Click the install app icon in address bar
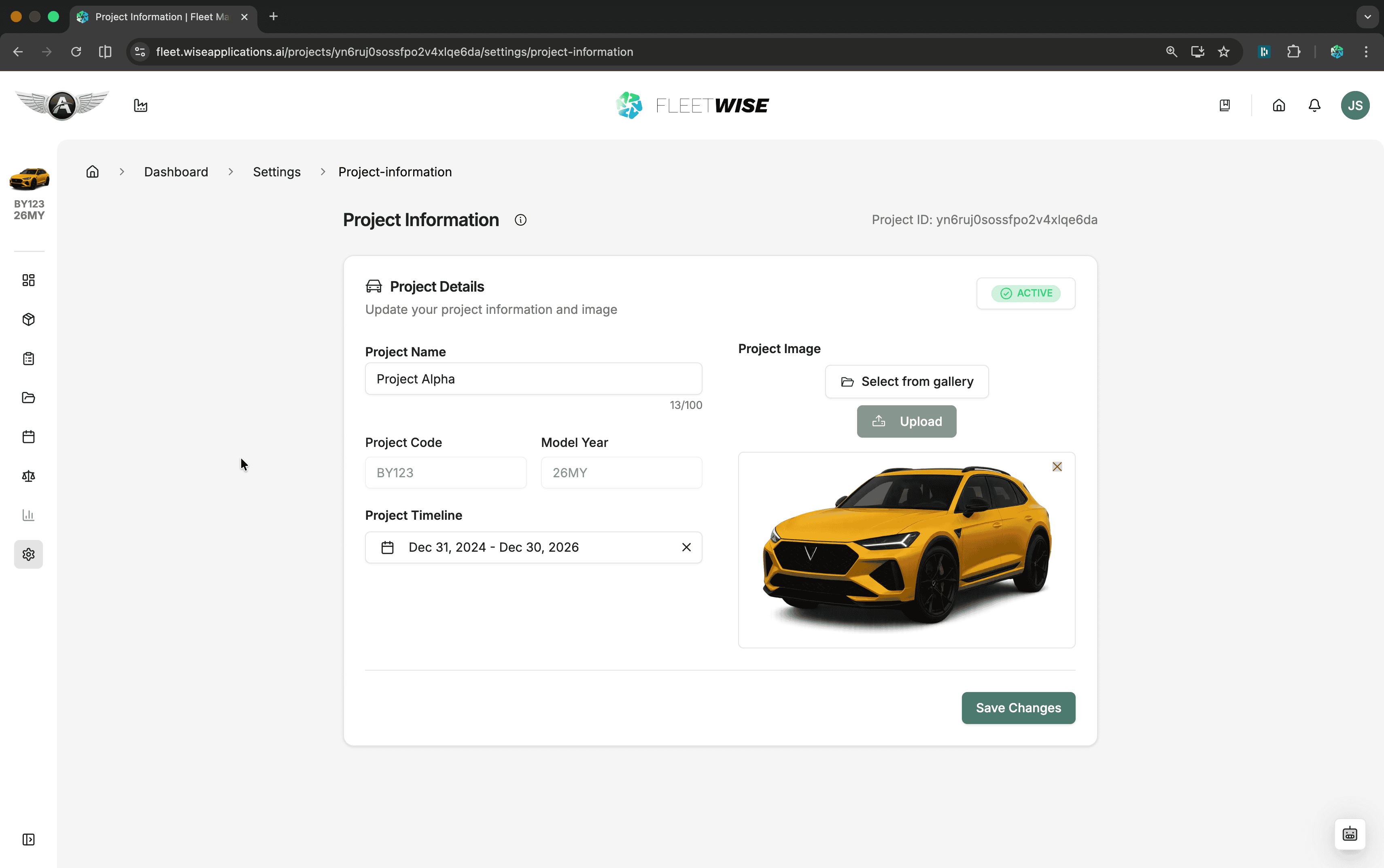The width and height of the screenshot is (1384, 868). [1197, 52]
